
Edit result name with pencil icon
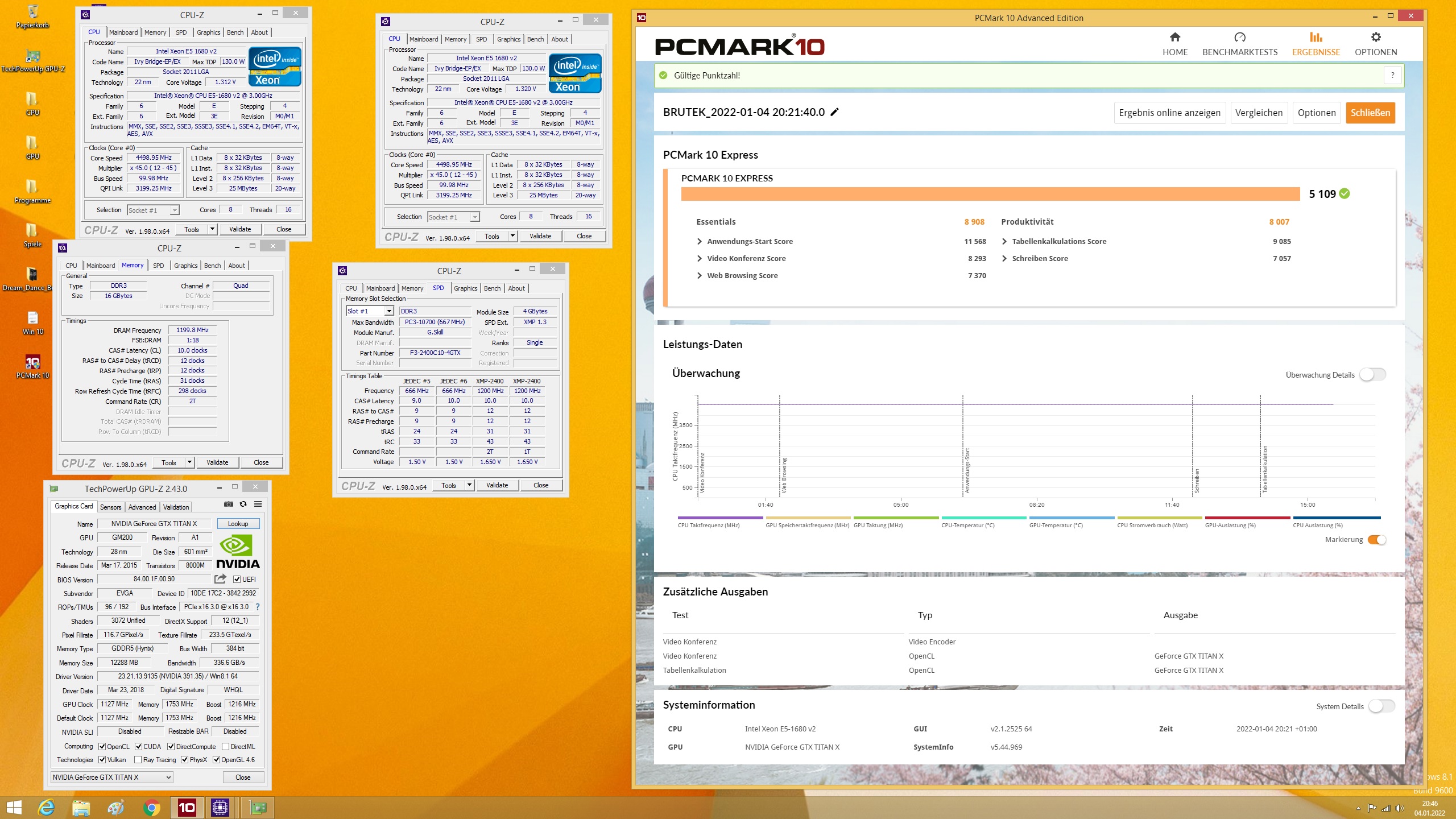(835, 112)
